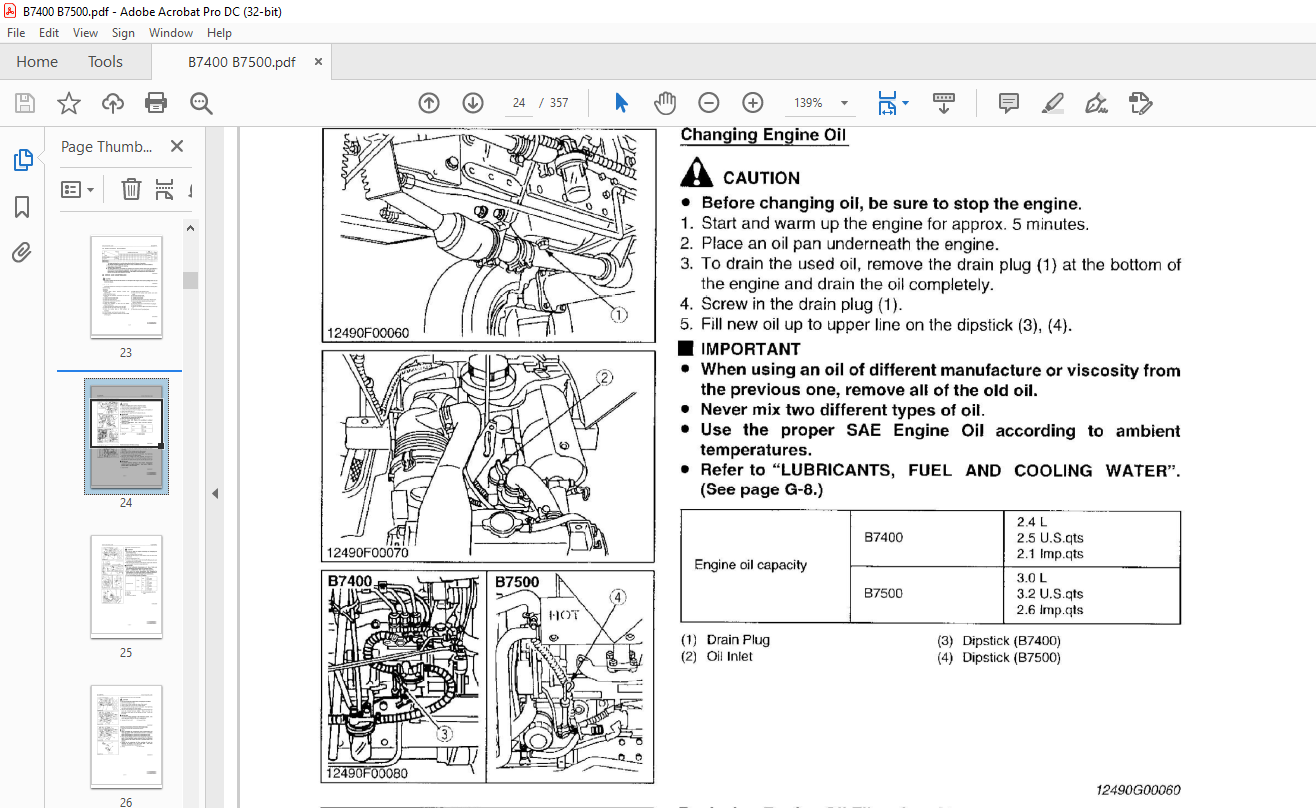Click the "3.0 L" capacity value
This screenshot has width=1316, height=808.
(x=1032, y=578)
